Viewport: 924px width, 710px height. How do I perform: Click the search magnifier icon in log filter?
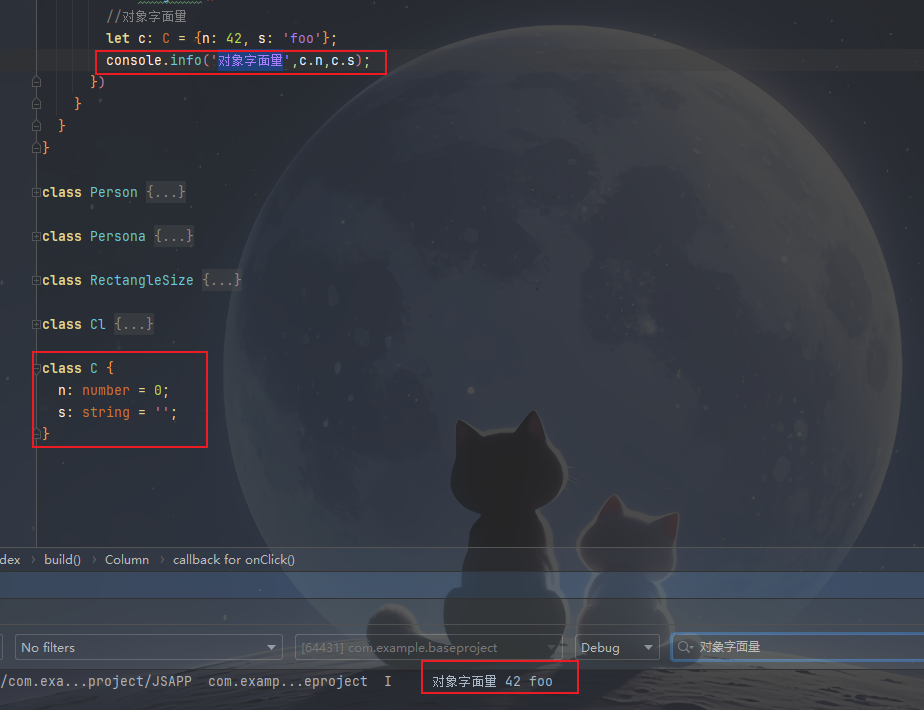click(685, 647)
